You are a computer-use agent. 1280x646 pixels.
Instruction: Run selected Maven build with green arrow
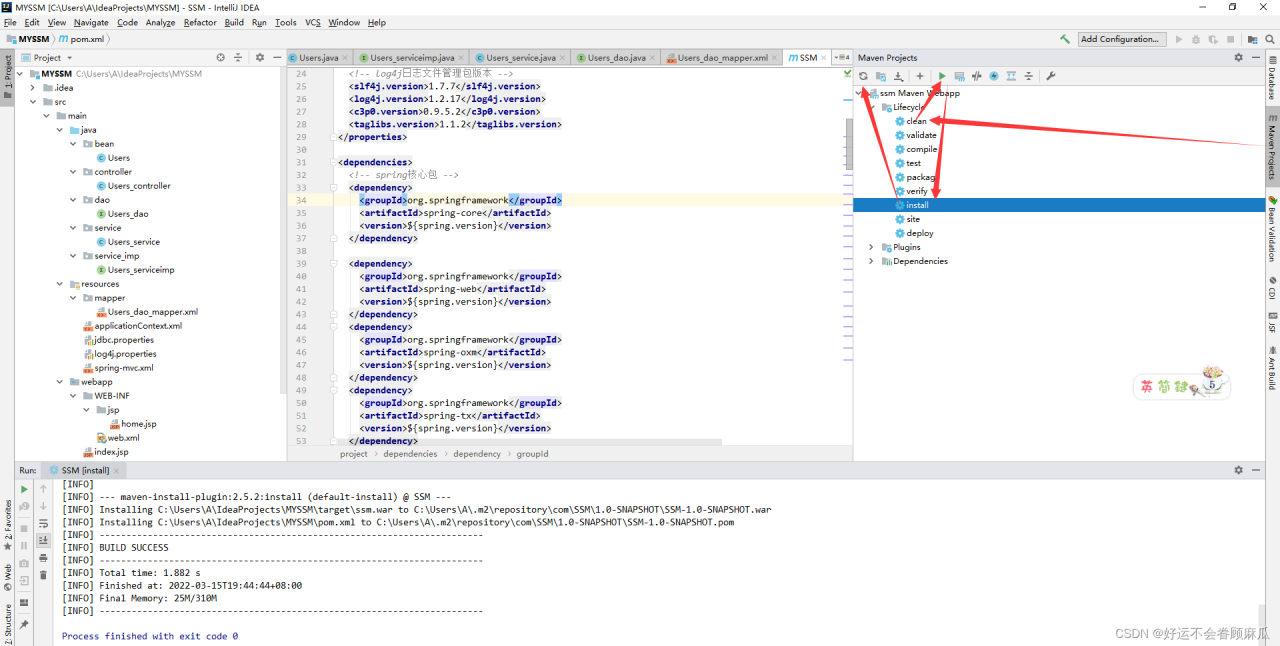coord(942,76)
